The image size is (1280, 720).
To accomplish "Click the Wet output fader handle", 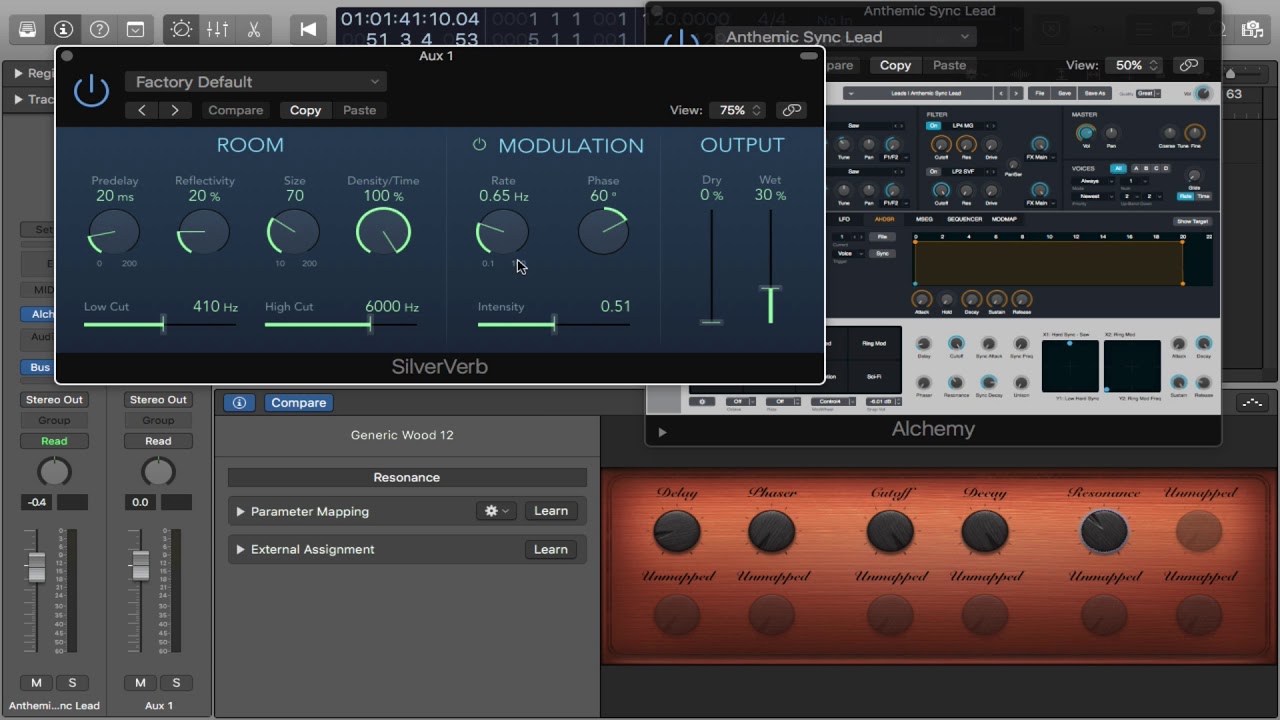I will [x=771, y=290].
